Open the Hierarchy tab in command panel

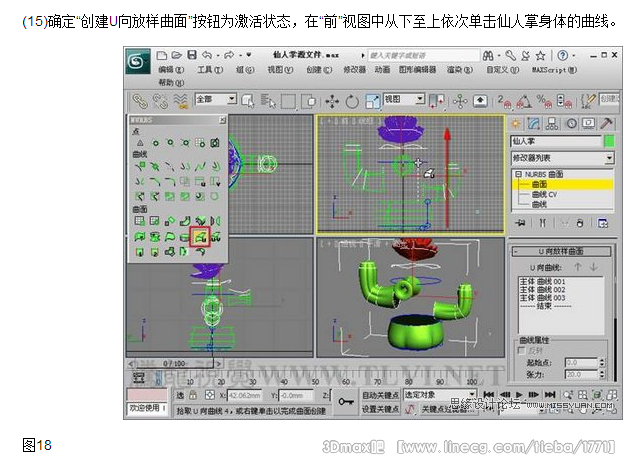coord(552,124)
